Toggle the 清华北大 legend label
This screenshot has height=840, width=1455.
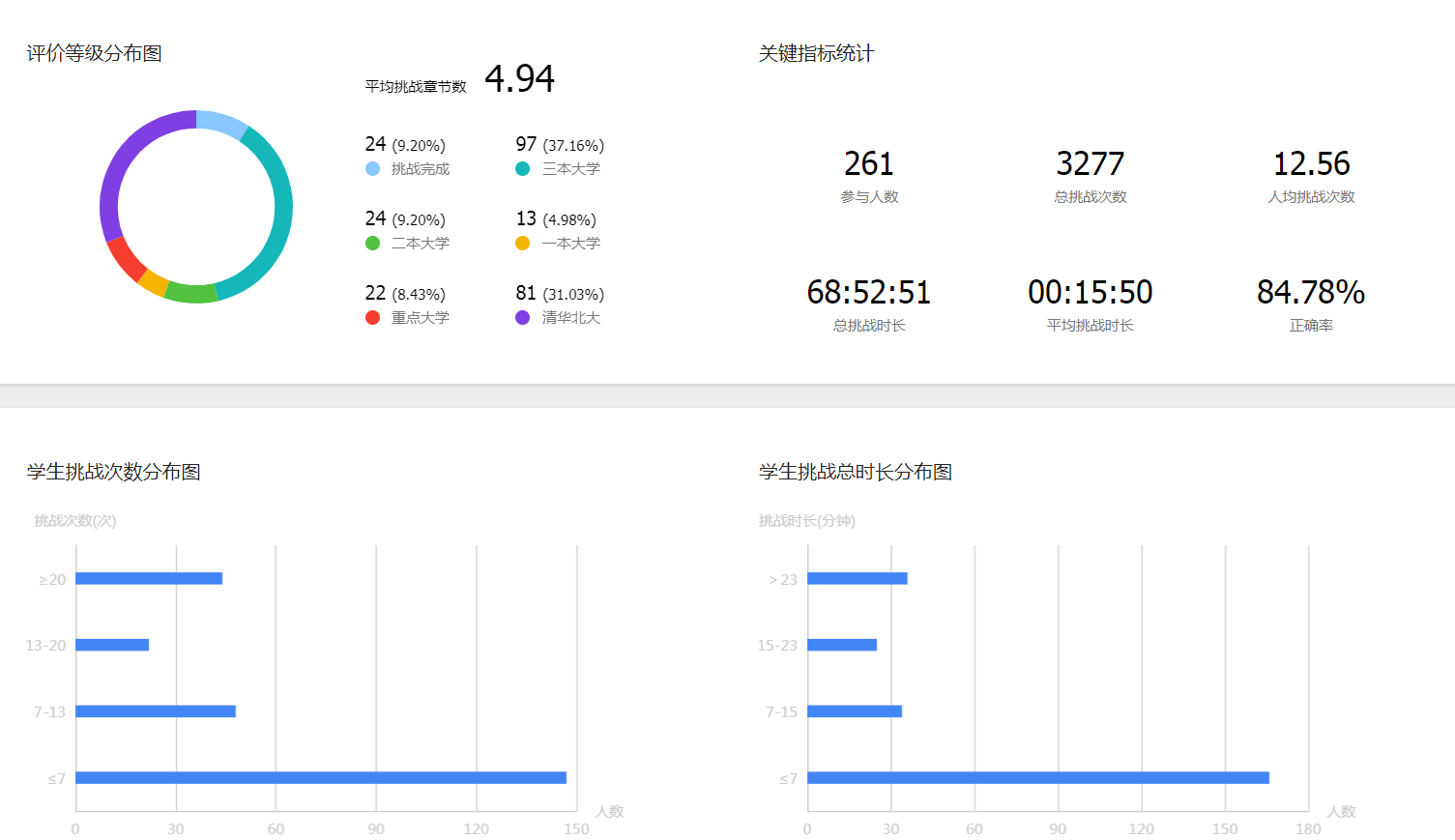point(570,318)
